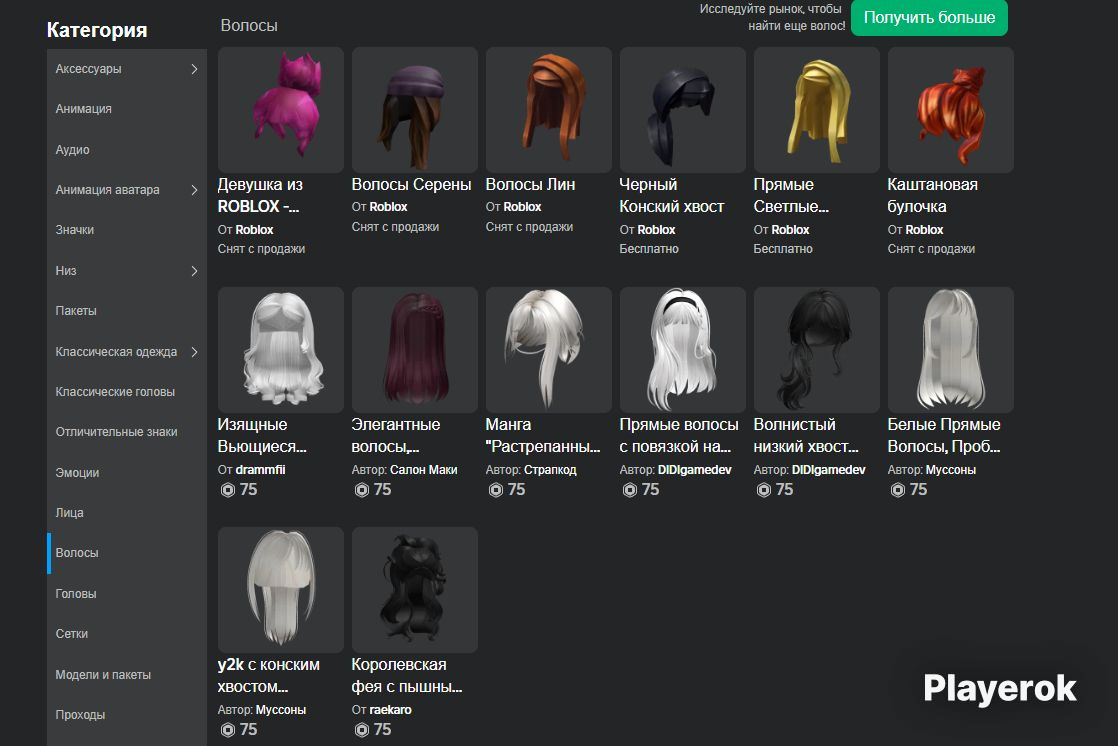Expand the Анимация аватара submenu chevron
Viewport: 1118px width, 746px height.
coord(194,190)
